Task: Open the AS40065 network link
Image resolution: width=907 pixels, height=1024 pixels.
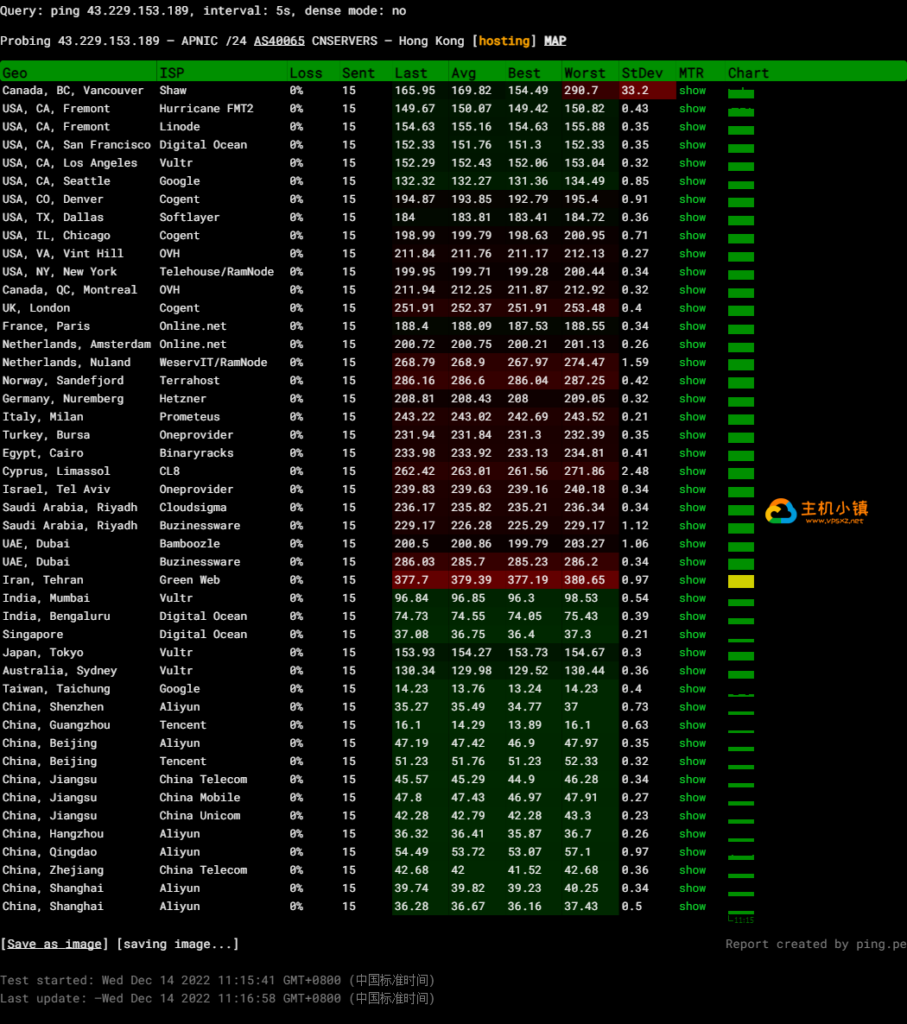Action: coord(279,41)
